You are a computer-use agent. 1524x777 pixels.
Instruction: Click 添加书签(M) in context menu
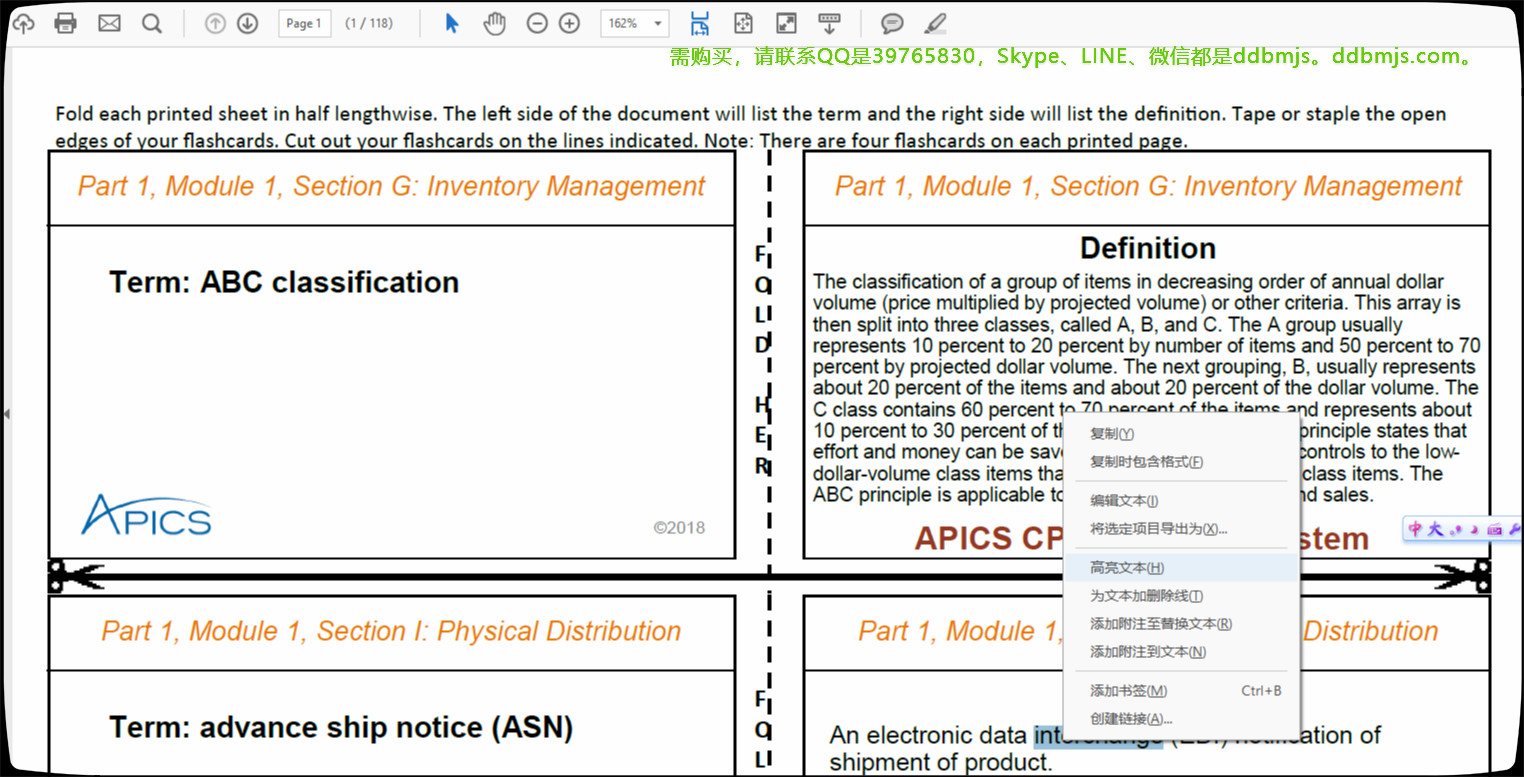1180,691
